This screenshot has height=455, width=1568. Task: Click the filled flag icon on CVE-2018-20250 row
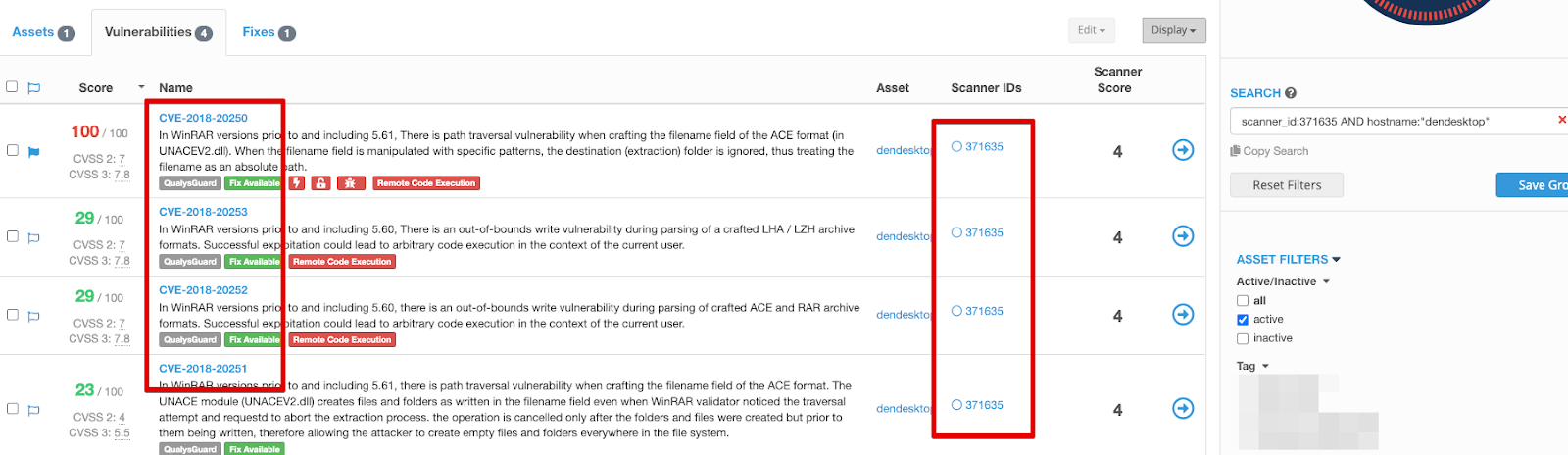(34, 152)
